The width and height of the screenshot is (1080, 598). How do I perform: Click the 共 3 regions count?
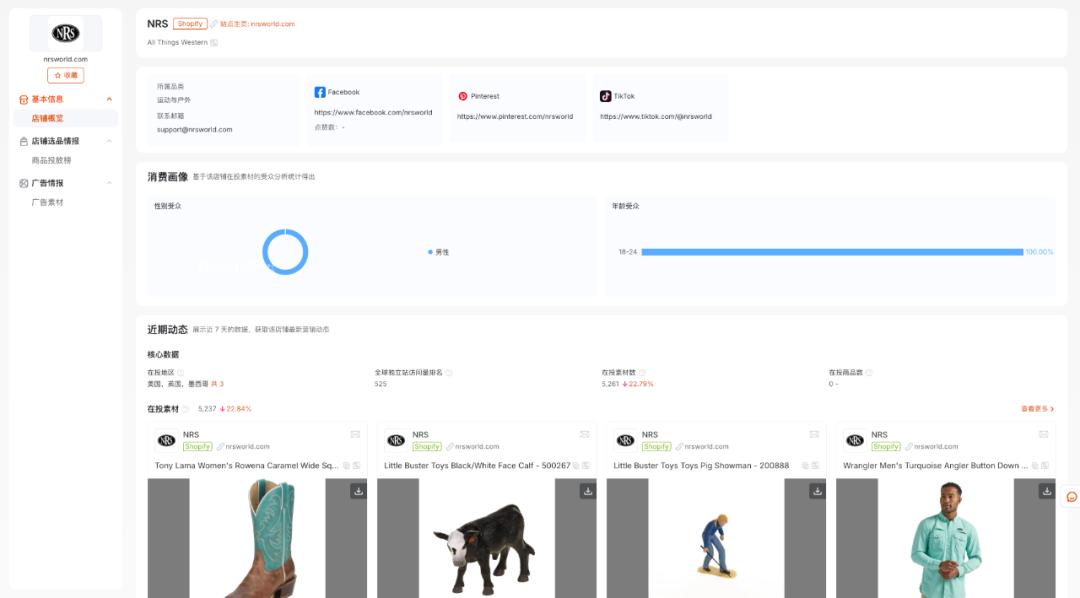217,384
